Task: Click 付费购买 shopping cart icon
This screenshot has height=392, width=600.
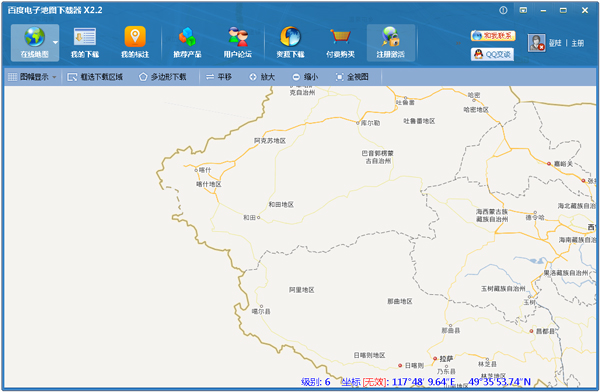Action: [340, 37]
